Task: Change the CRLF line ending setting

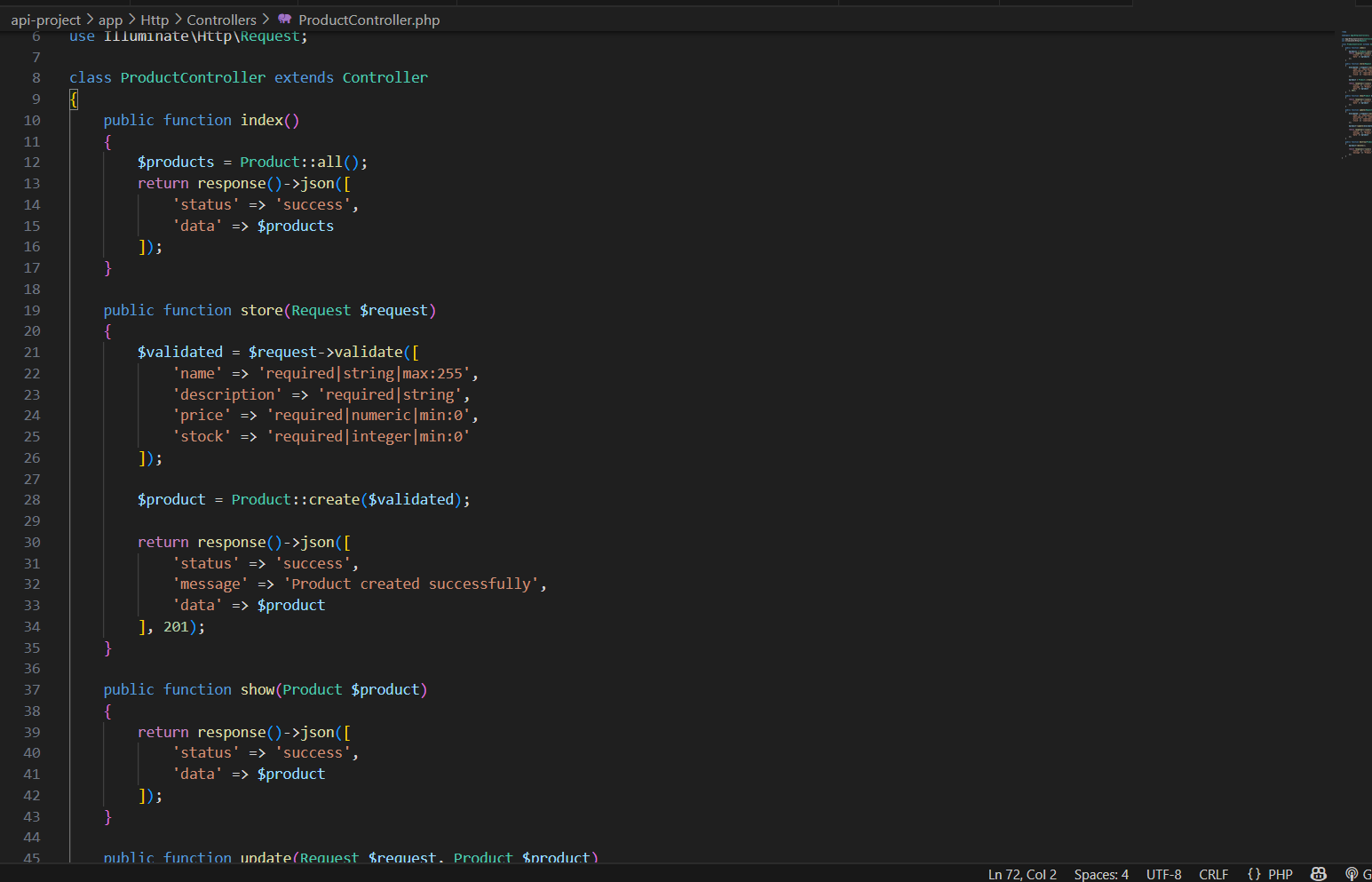Action: 1213,874
